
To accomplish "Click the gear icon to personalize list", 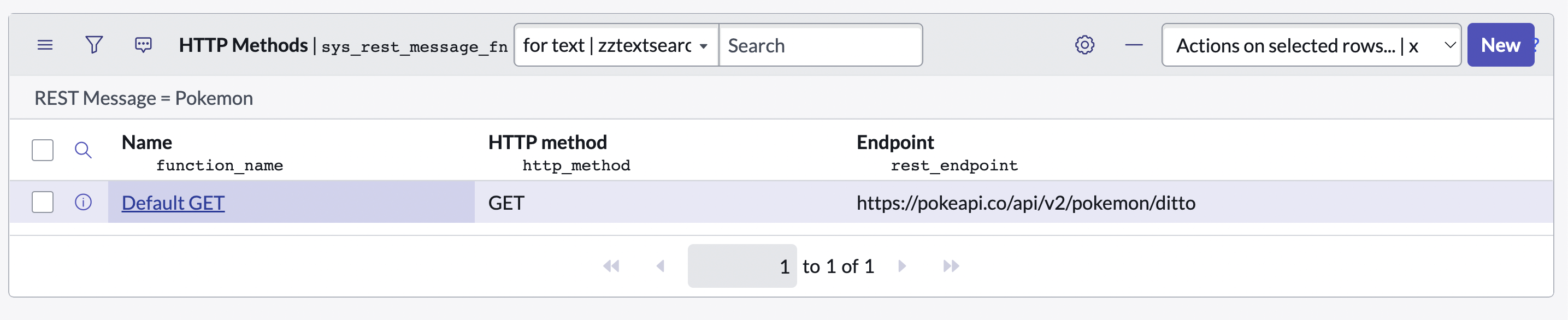I will (x=1084, y=45).
